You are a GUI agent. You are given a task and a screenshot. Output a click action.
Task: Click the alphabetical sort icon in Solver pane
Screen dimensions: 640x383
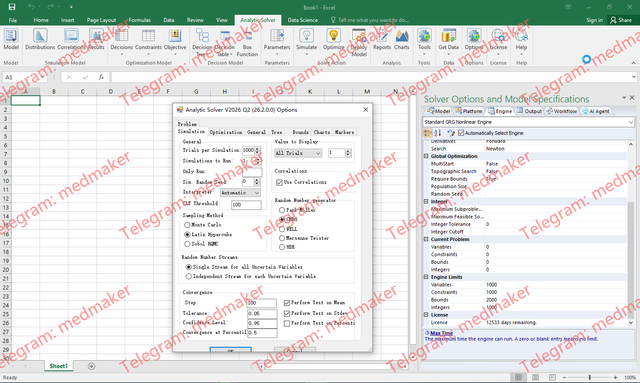[x=438, y=133]
